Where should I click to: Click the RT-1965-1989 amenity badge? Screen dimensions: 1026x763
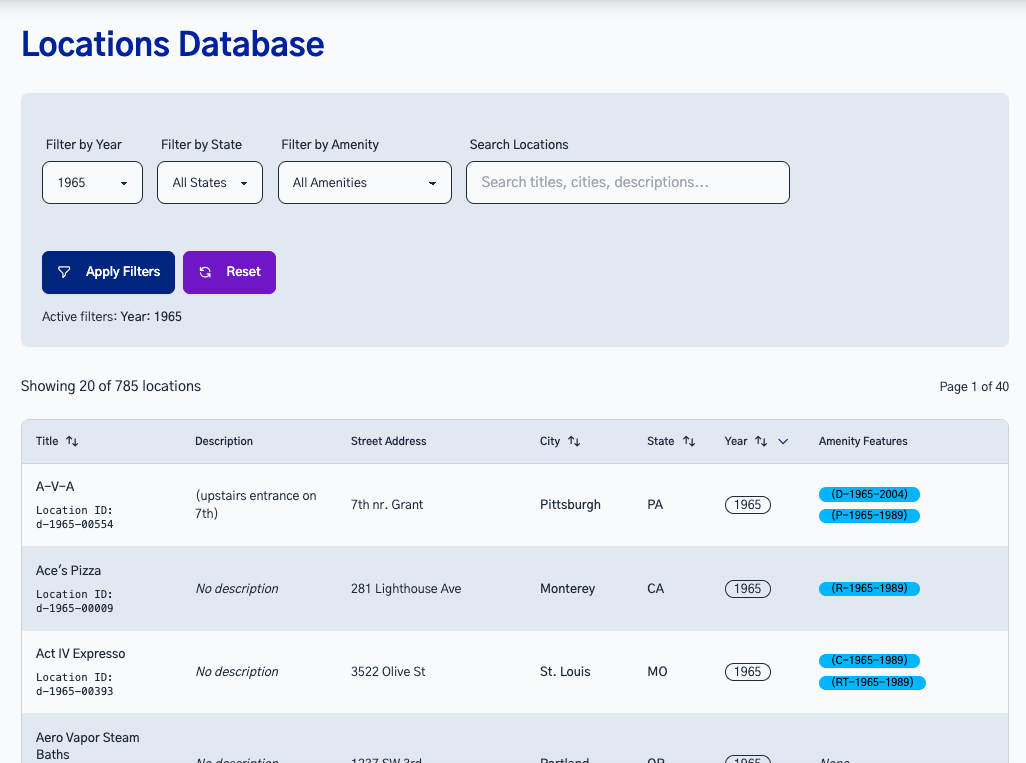point(872,683)
